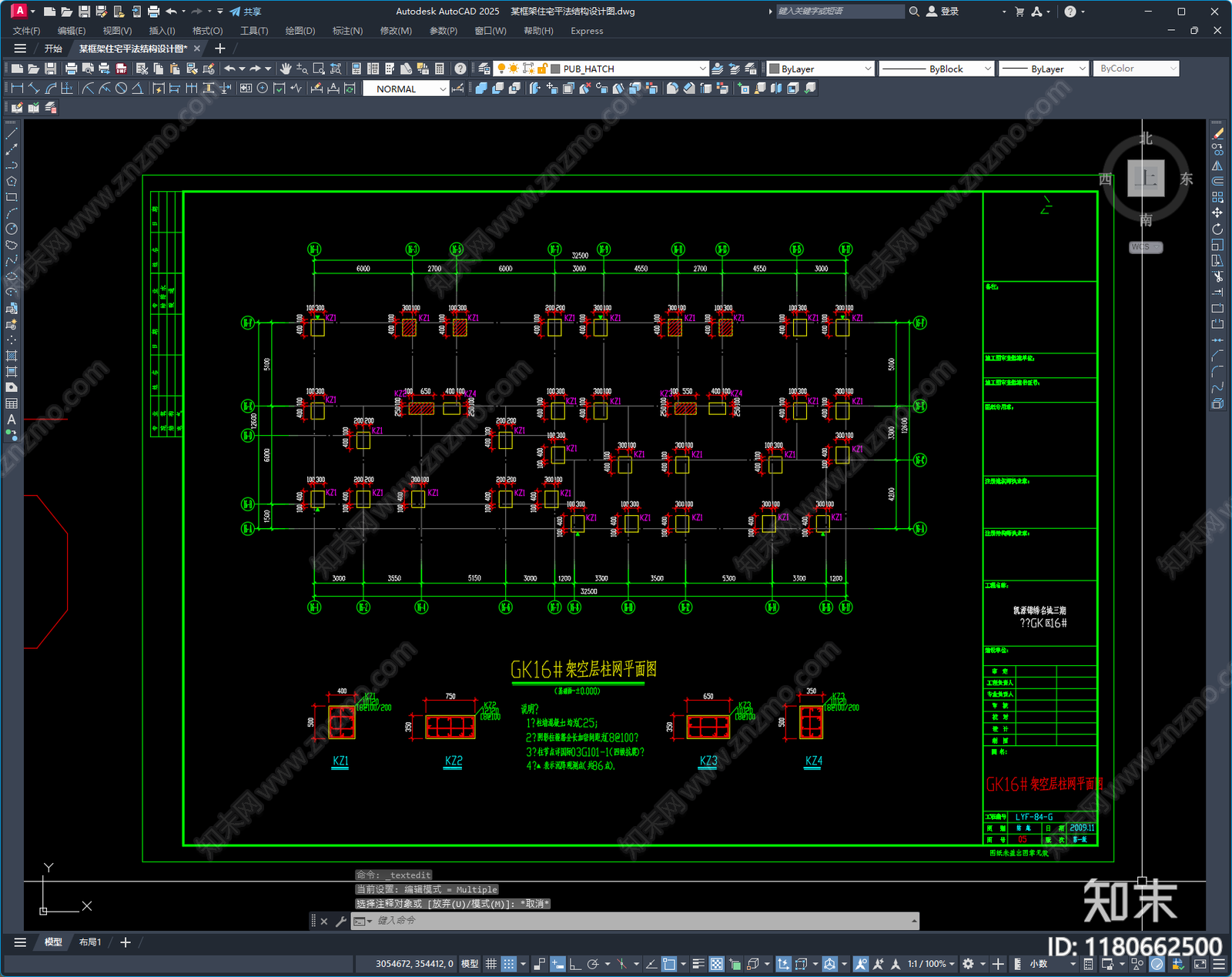The image size is (1232, 977).
Task: Open the 编辑(E) menu
Action: 72,31
